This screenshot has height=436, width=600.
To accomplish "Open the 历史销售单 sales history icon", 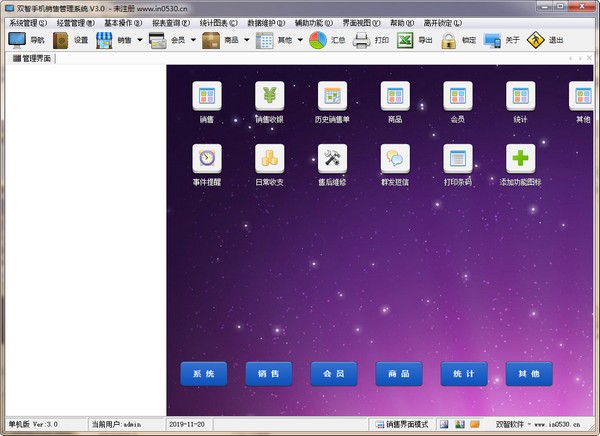I will click(x=331, y=97).
